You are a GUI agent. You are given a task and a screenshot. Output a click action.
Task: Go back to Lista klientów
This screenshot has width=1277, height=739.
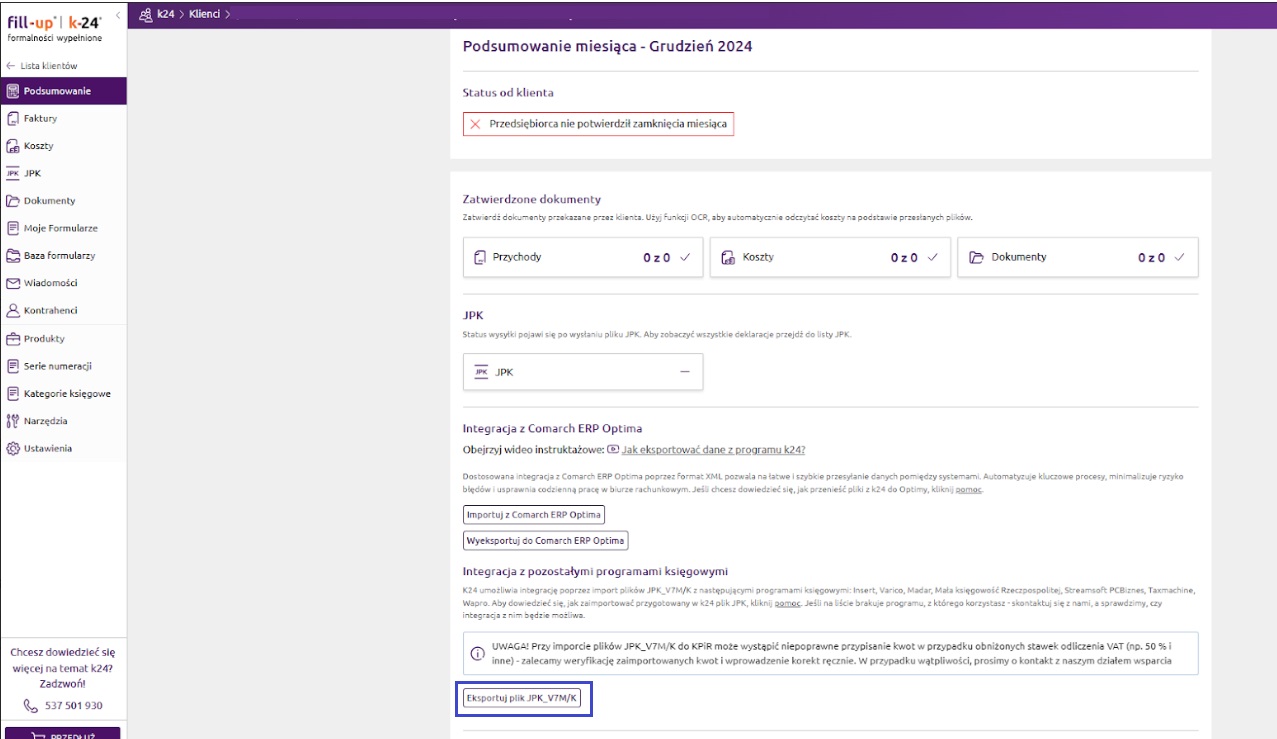41,65
